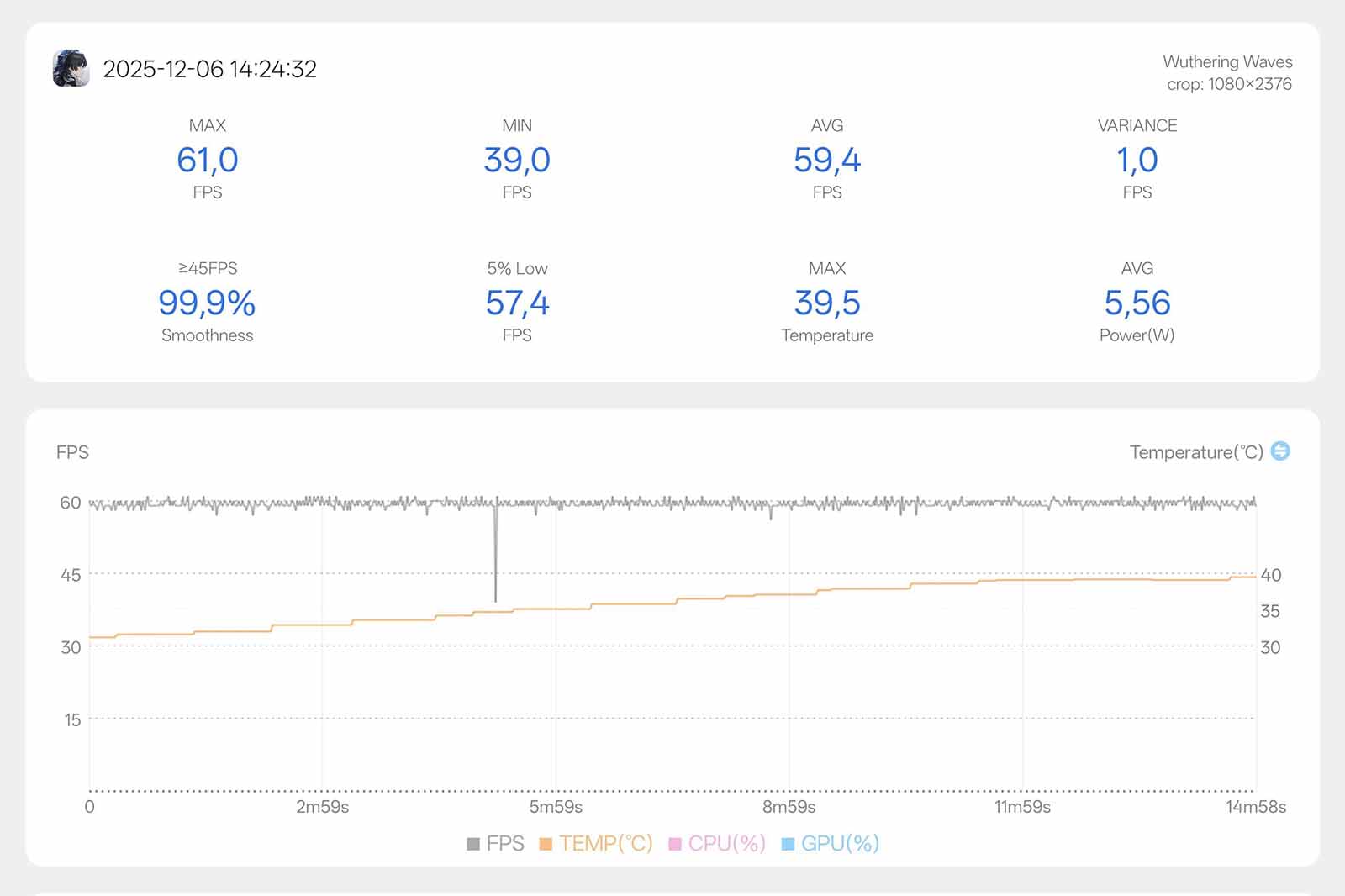Click the 8m59s time axis label
1345x896 pixels.
(x=789, y=807)
